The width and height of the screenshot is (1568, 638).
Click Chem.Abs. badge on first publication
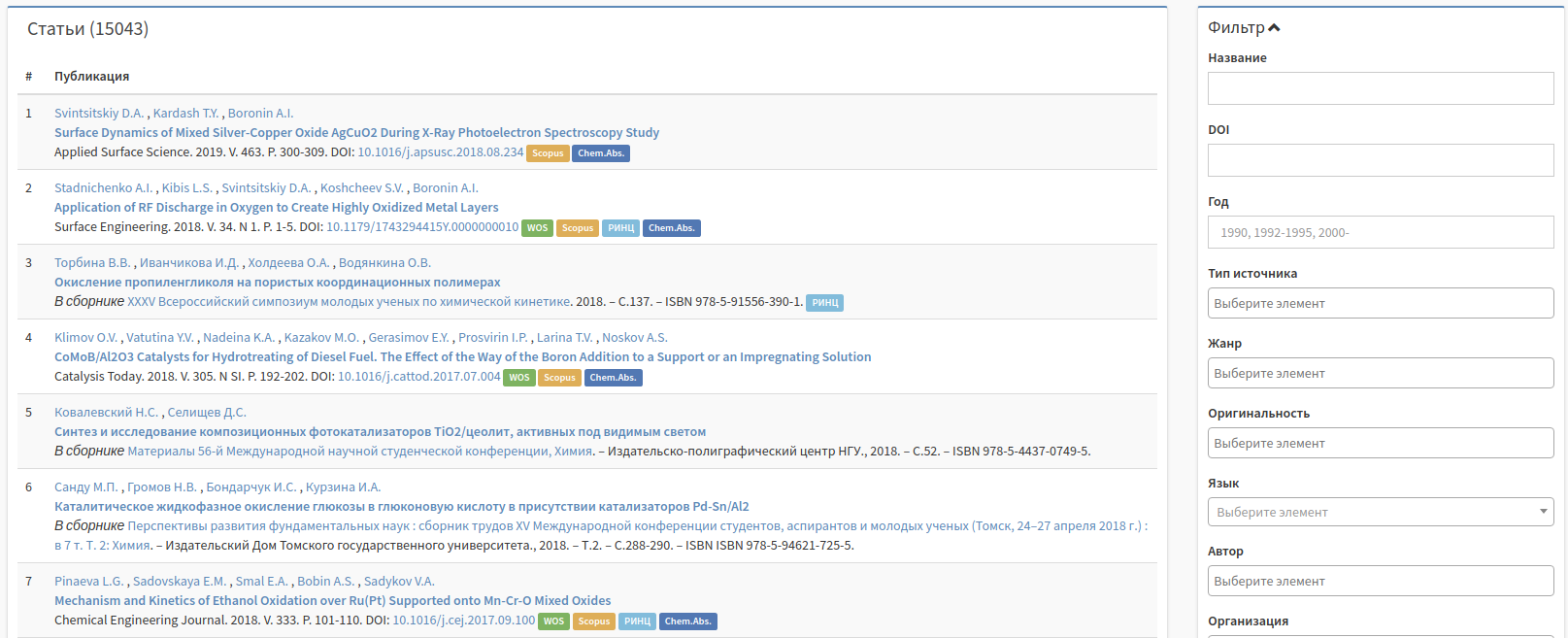pos(601,153)
